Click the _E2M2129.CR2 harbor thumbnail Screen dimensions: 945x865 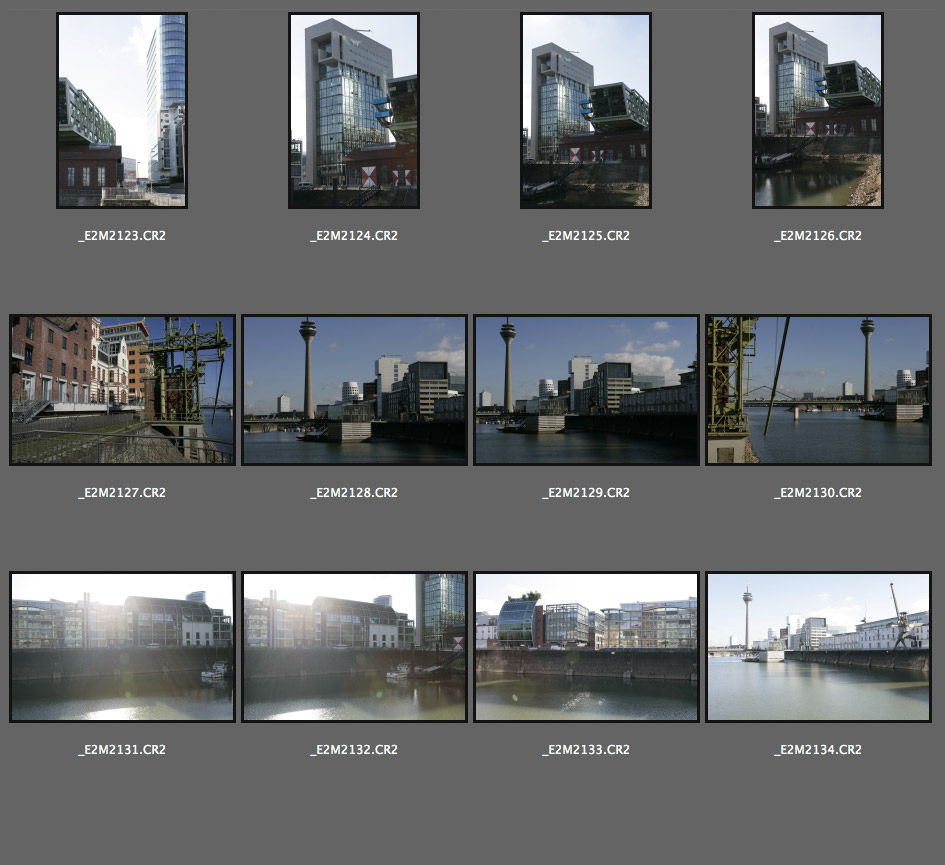586,390
